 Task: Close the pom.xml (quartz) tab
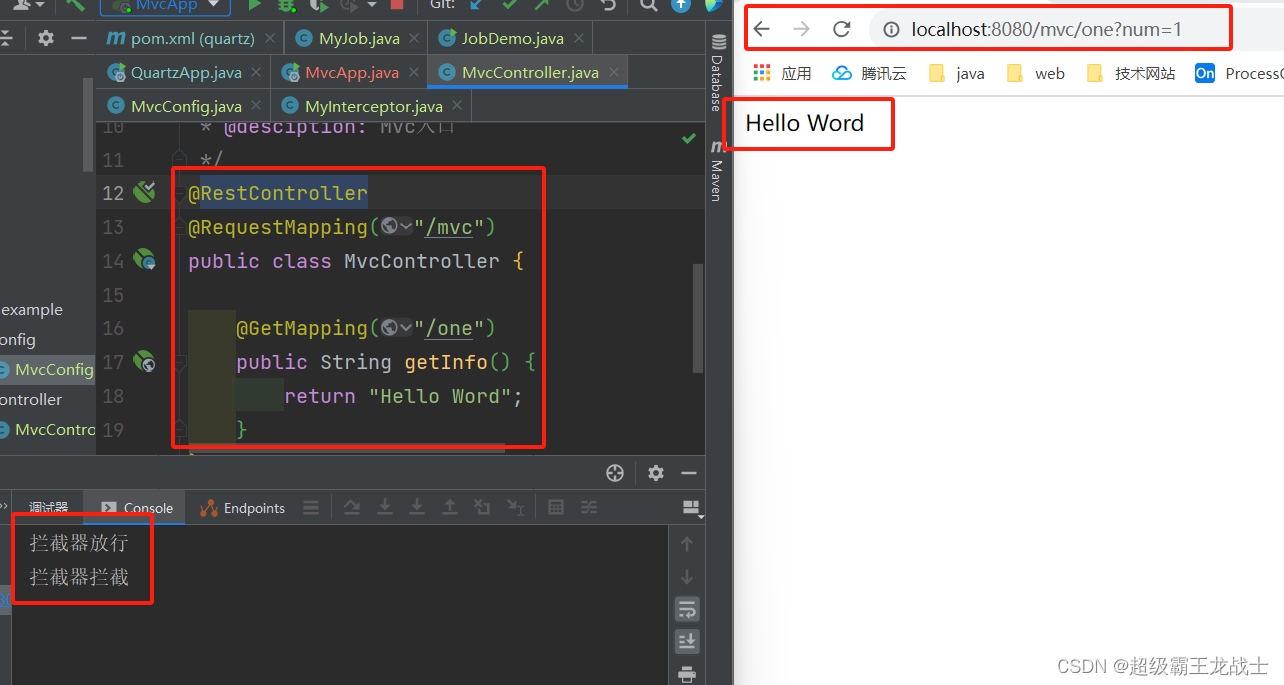point(272,39)
